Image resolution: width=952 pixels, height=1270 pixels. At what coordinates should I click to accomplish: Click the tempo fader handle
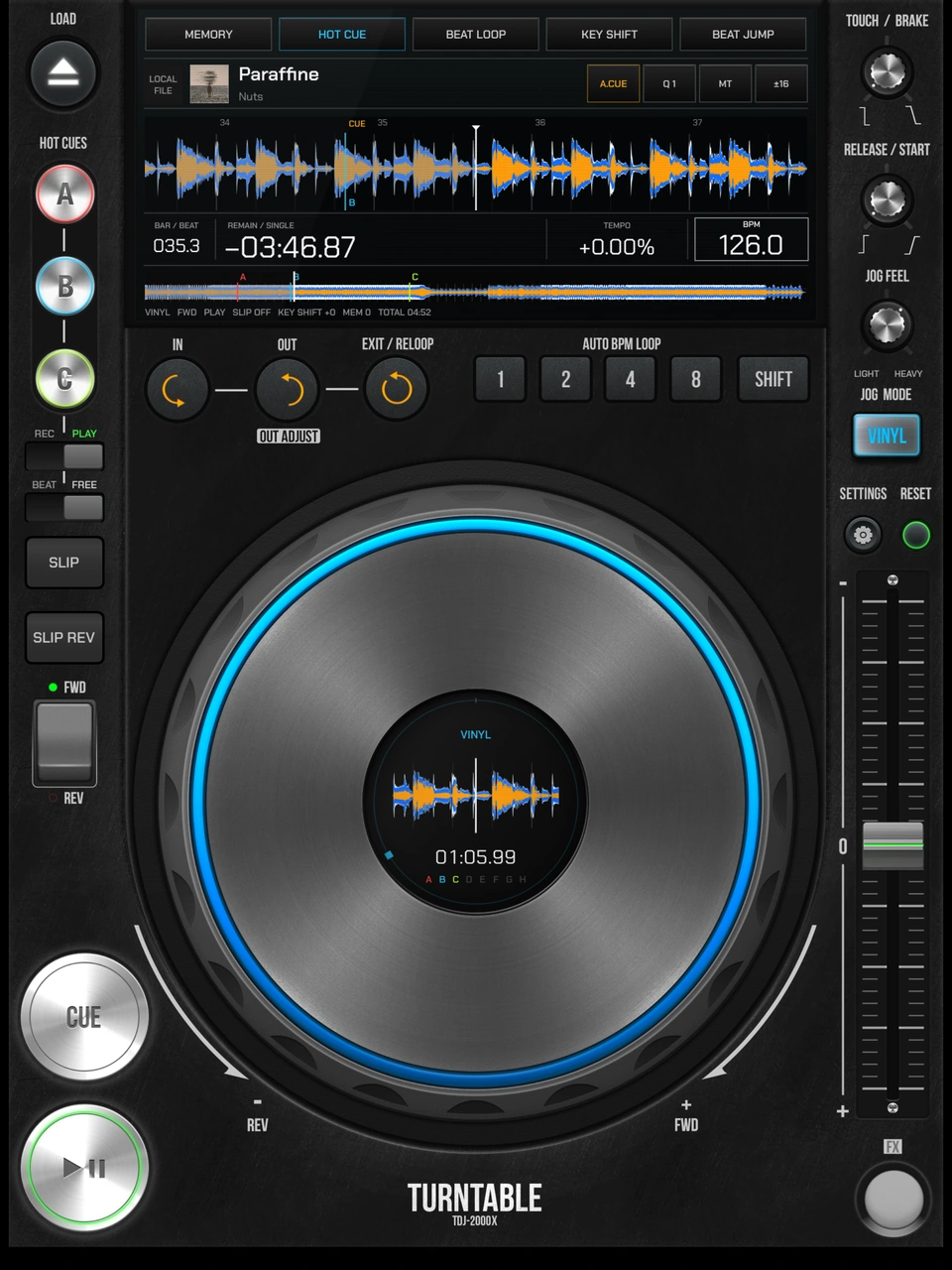[x=892, y=845]
